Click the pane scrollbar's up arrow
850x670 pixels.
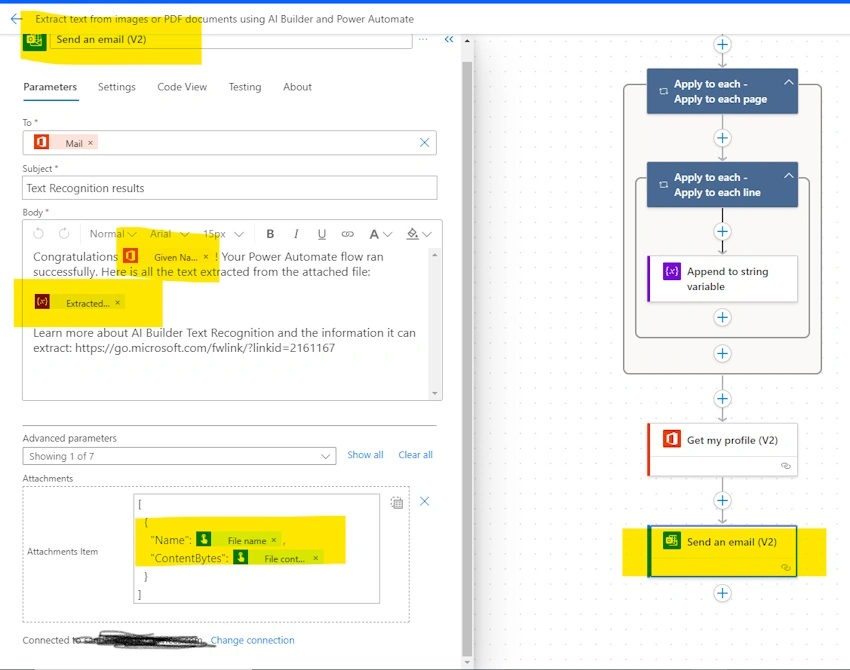click(467, 41)
